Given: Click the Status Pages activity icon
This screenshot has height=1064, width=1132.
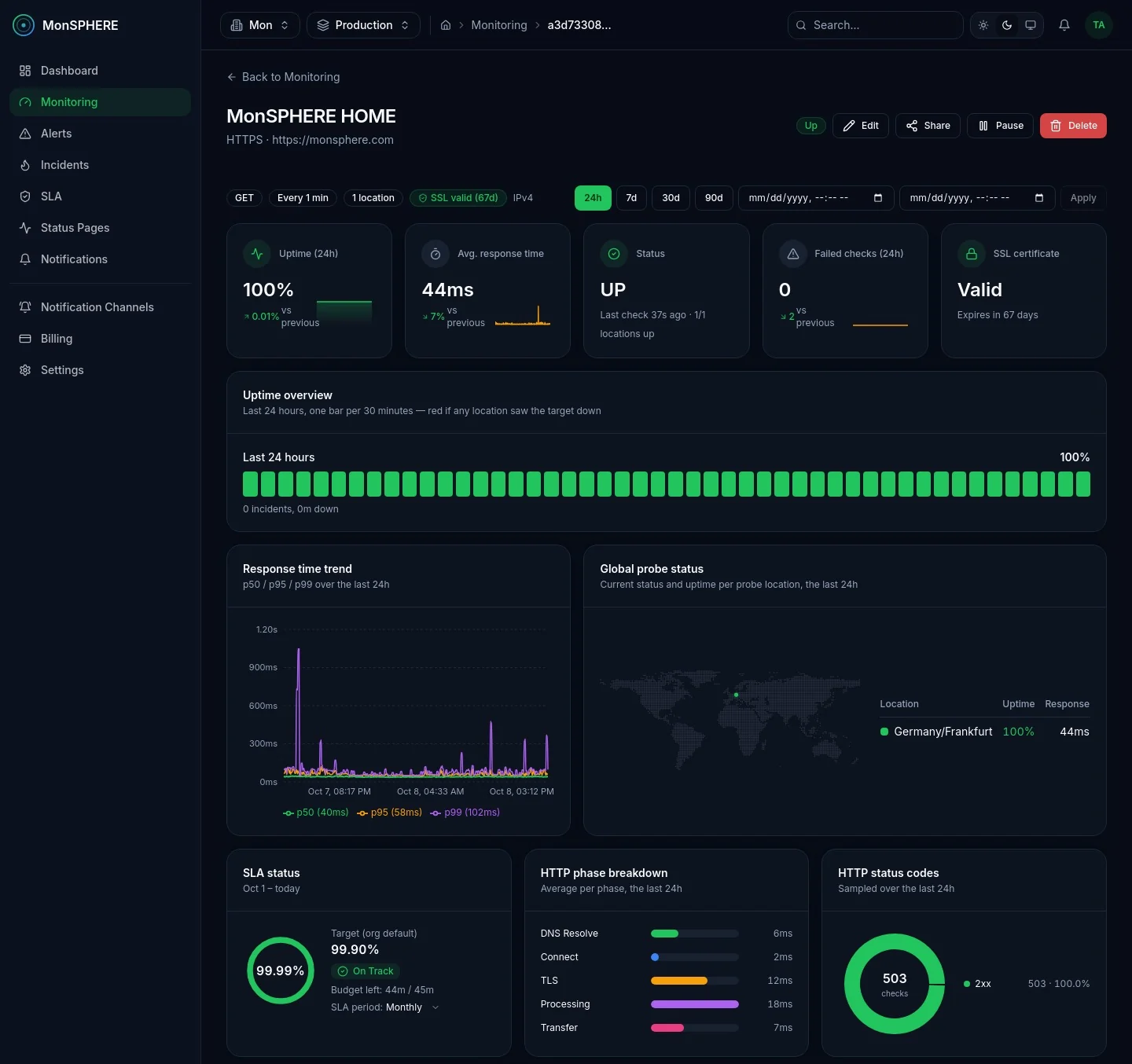Looking at the screenshot, I should point(25,228).
